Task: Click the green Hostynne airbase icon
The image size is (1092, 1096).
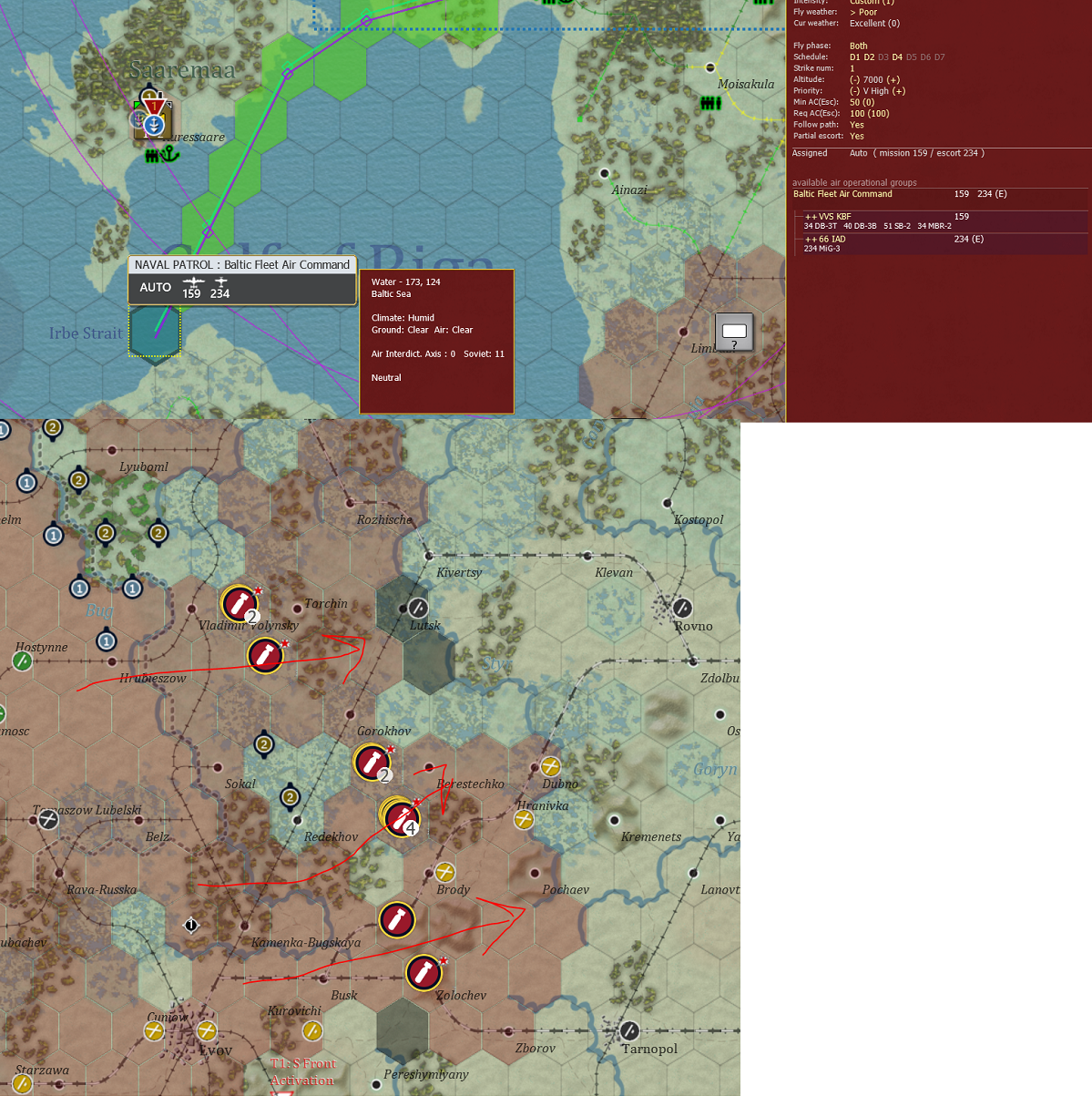Action: point(22,661)
